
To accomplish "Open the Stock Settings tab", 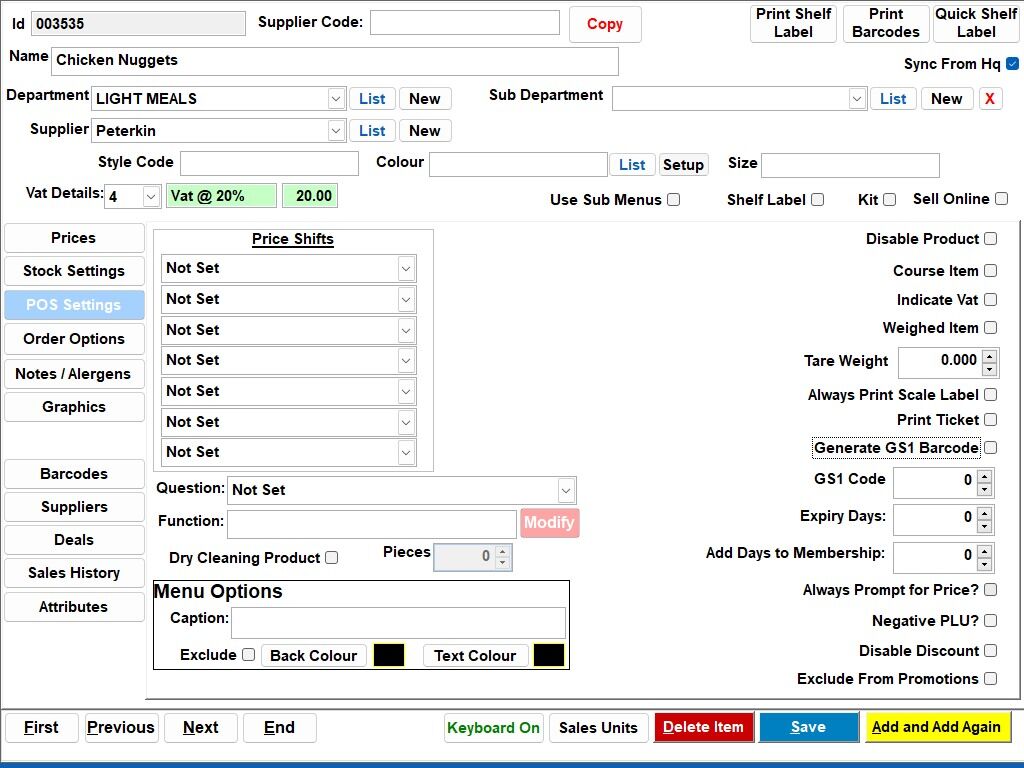I will coord(74,271).
